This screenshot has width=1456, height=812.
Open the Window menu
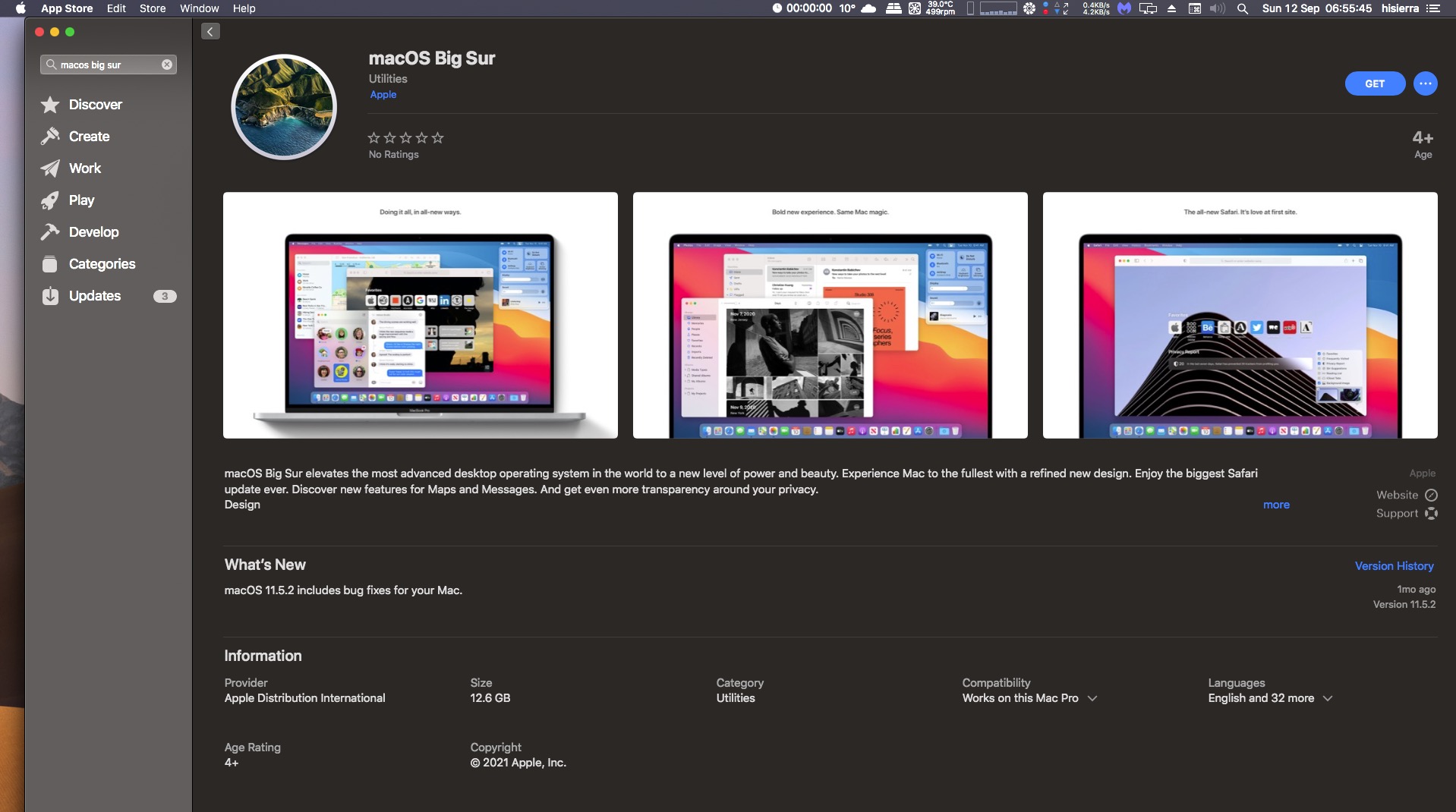point(199,8)
